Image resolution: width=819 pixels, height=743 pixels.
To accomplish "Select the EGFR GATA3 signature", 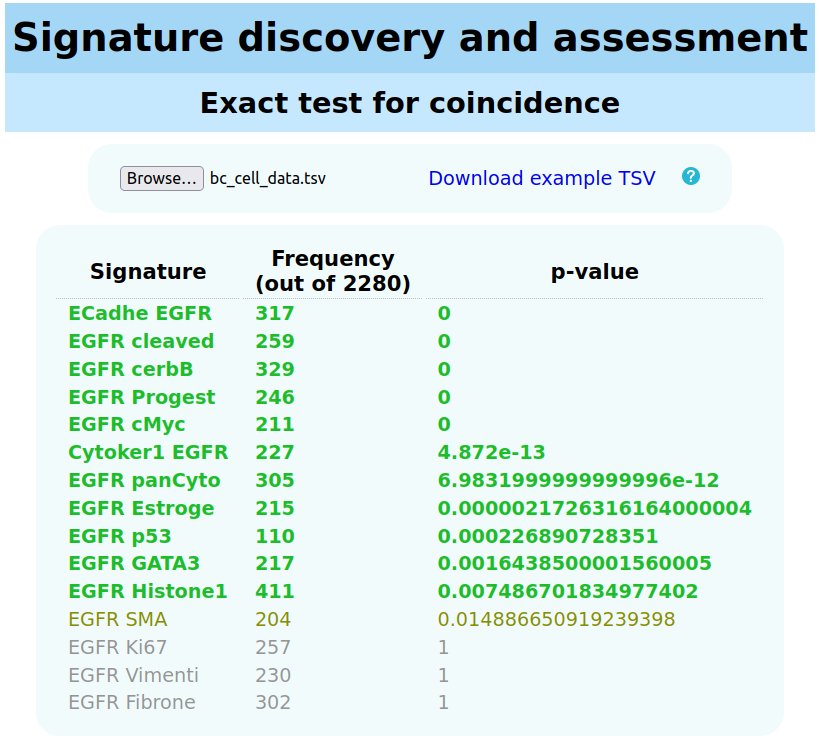I will tap(134, 563).
